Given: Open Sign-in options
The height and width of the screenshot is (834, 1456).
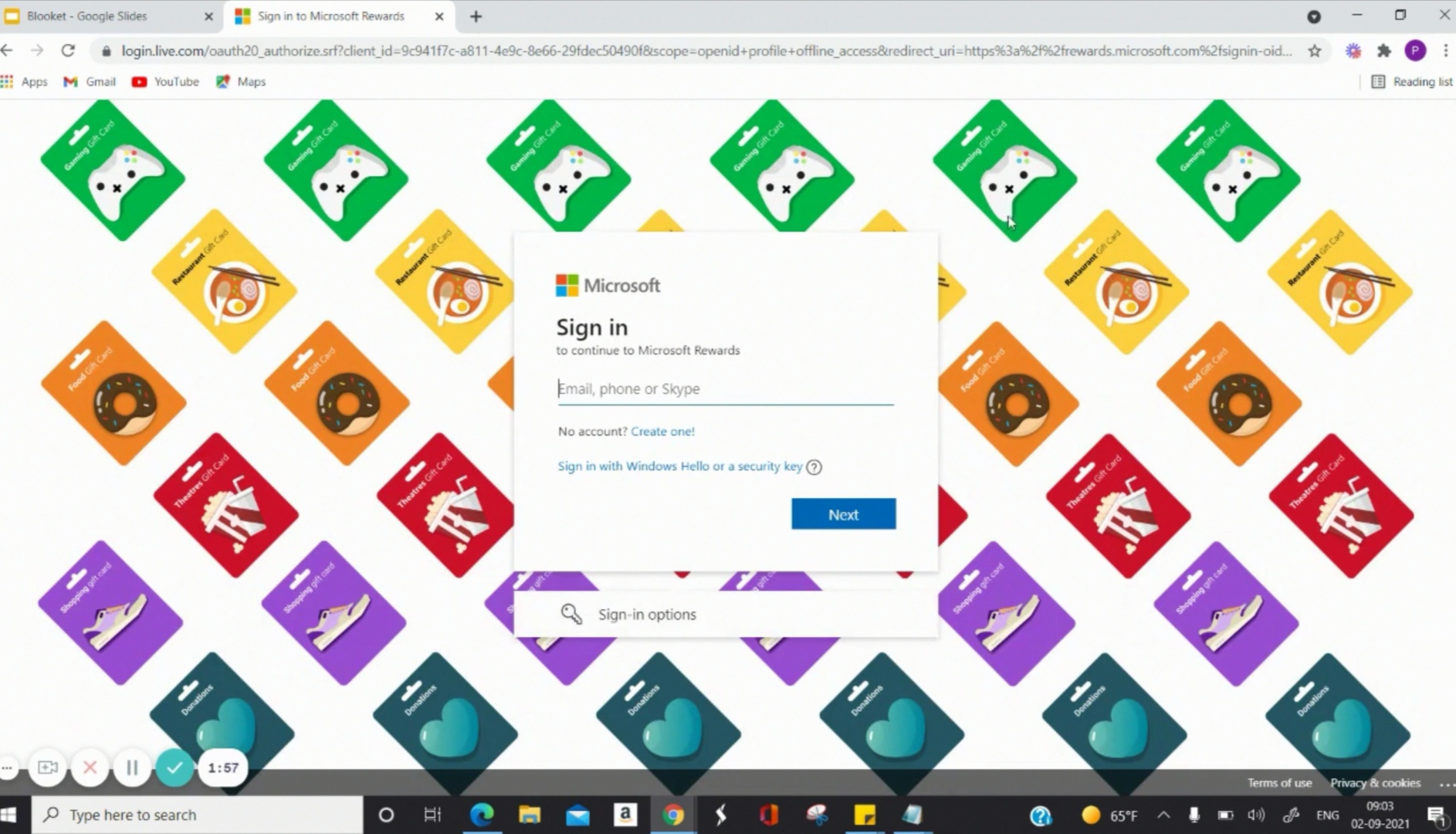Looking at the screenshot, I should click(726, 615).
